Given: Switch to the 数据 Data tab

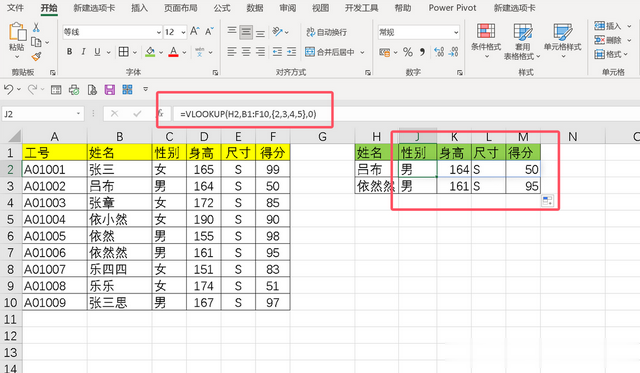Looking at the screenshot, I should tap(255, 8).
